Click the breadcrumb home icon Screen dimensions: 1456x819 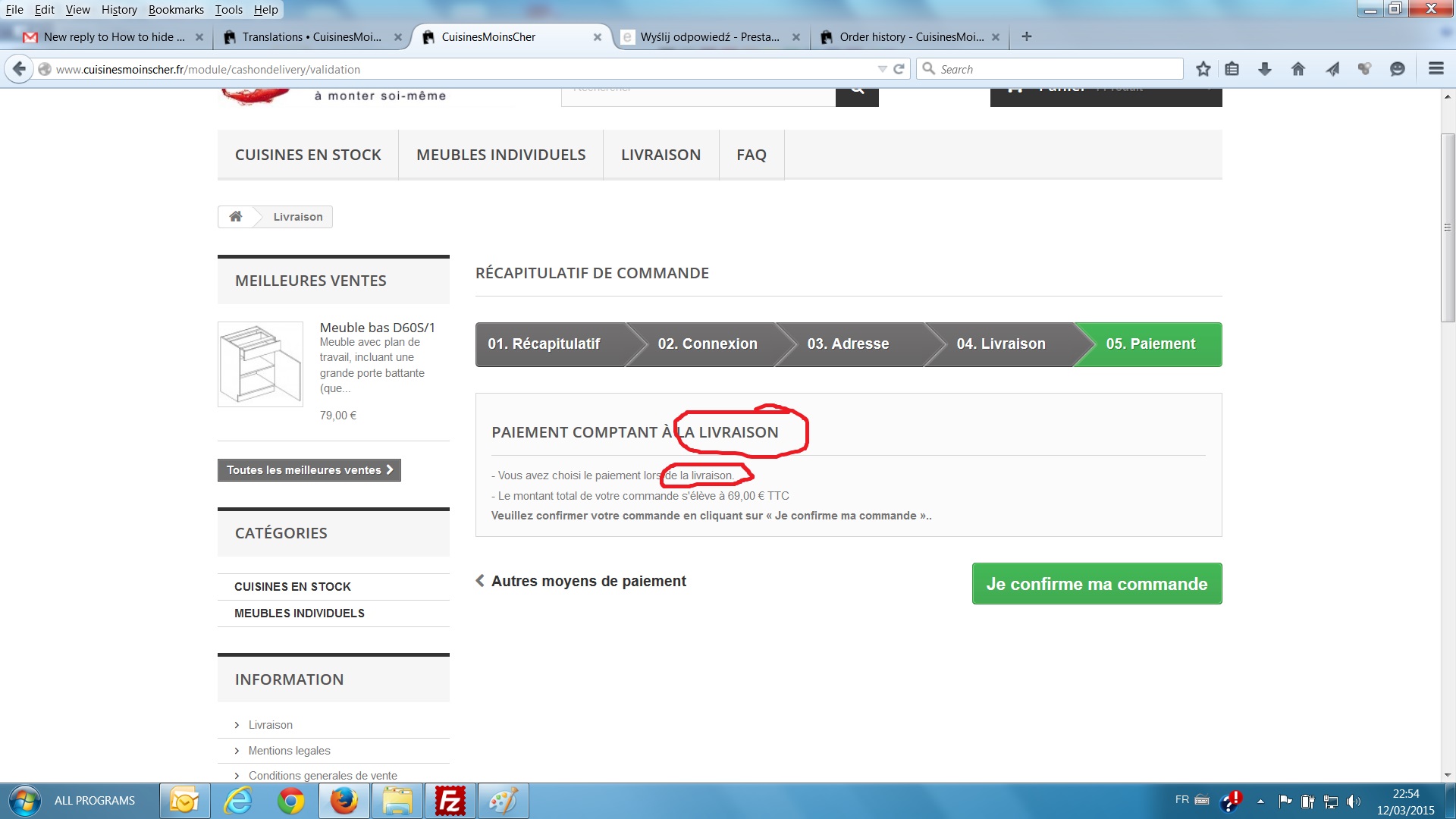236,217
